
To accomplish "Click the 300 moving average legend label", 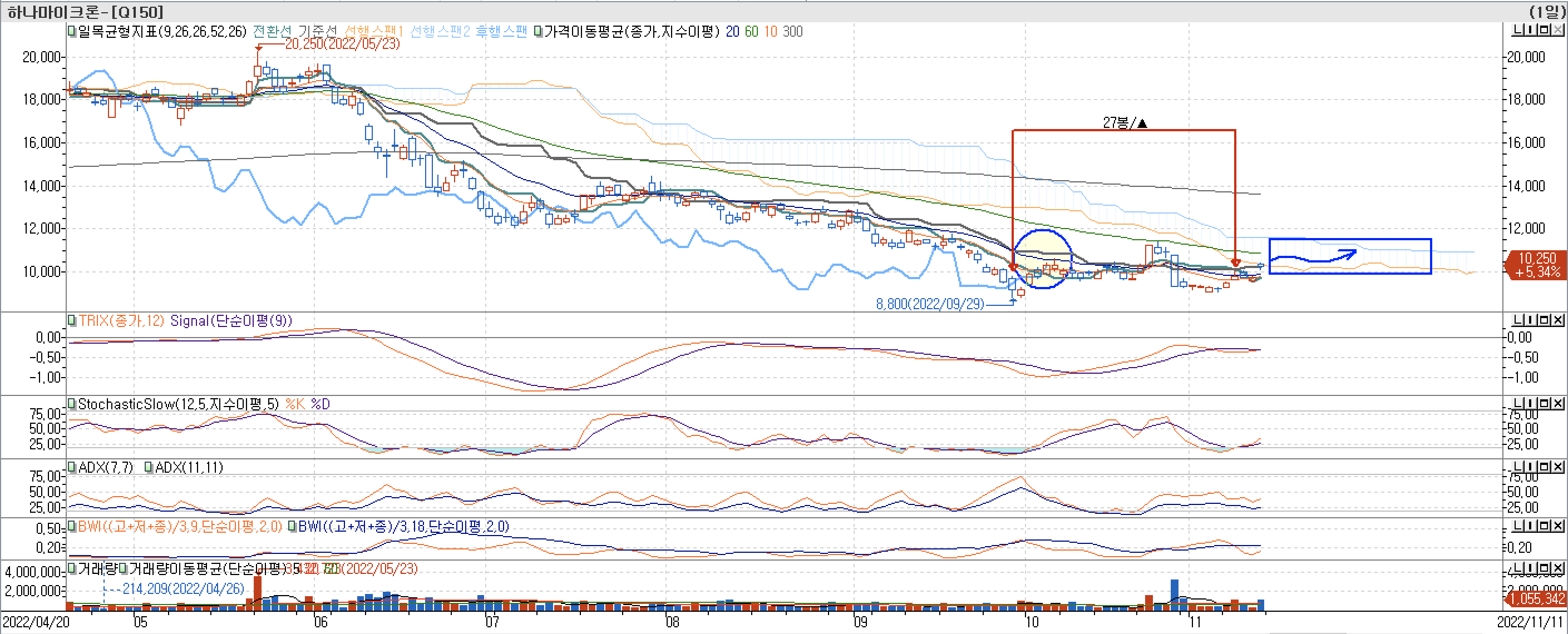I will click(792, 31).
